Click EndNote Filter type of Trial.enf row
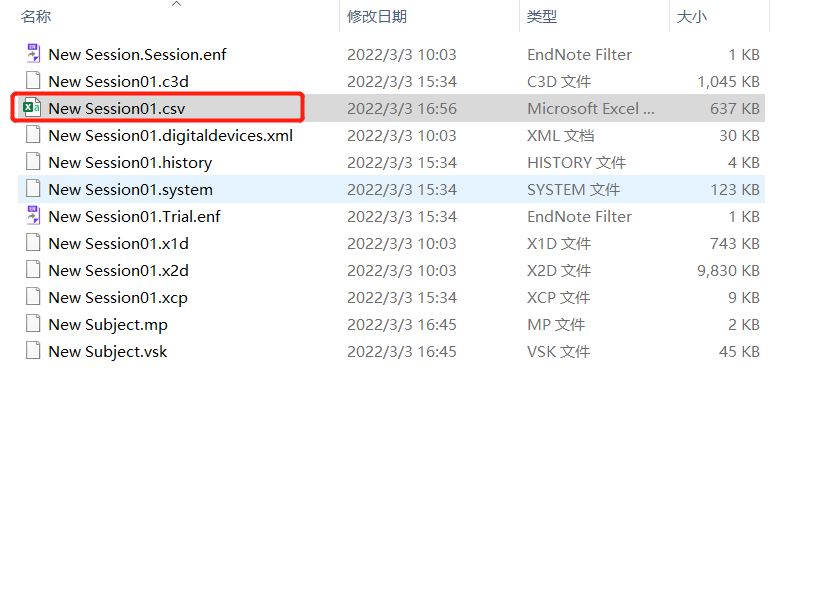Viewport: 828px width, 615px height. (x=579, y=216)
